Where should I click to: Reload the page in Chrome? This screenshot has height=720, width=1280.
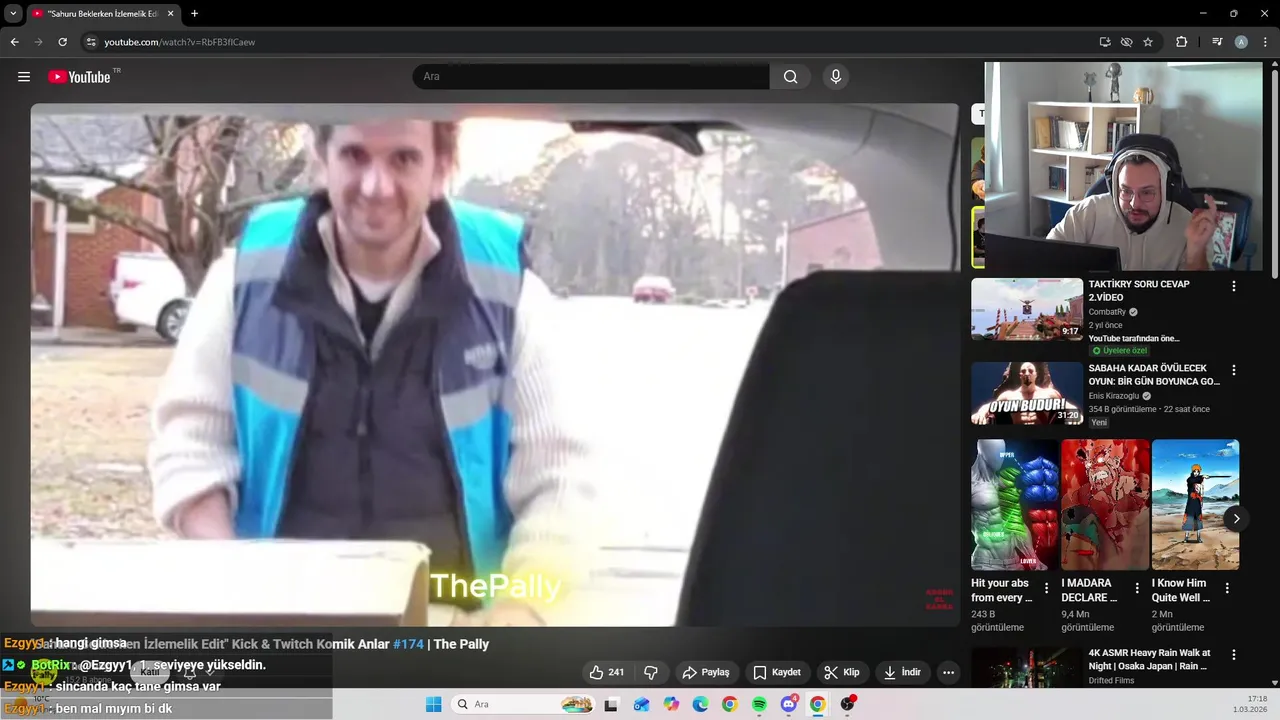[62, 42]
